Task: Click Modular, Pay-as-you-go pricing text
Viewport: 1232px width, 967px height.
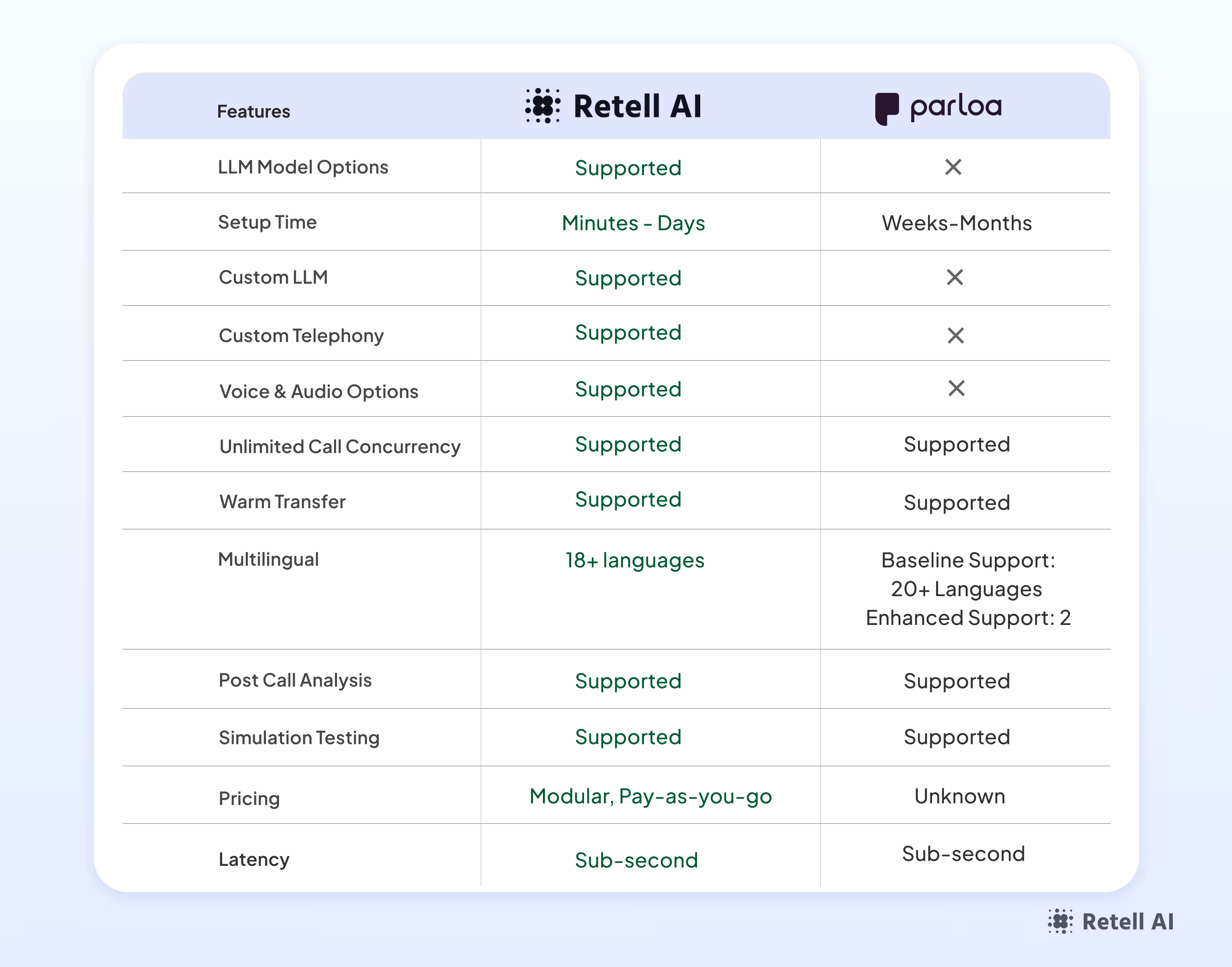Action: click(x=650, y=797)
